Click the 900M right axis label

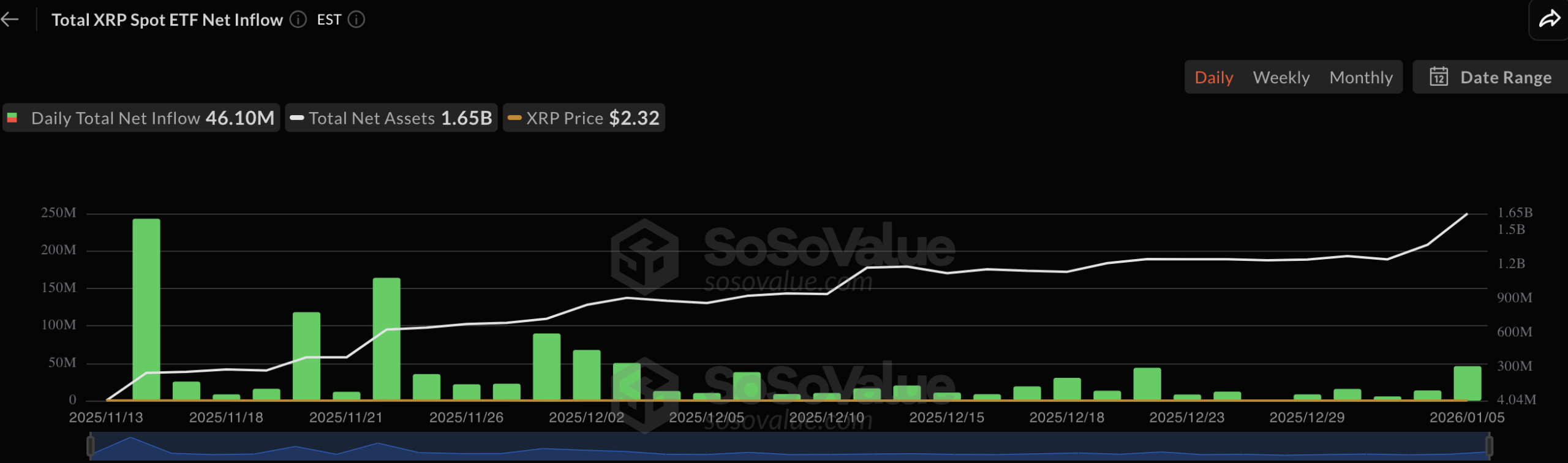1514,298
